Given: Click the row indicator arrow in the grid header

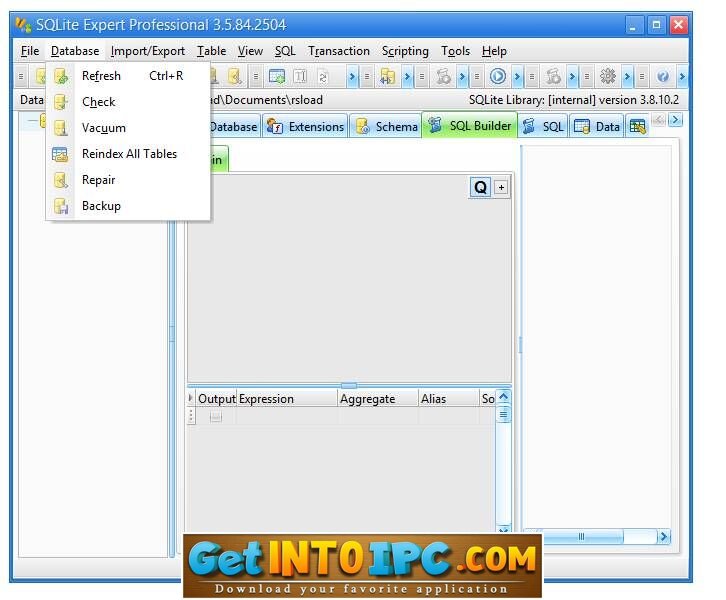Looking at the screenshot, I should coord(191,398).
